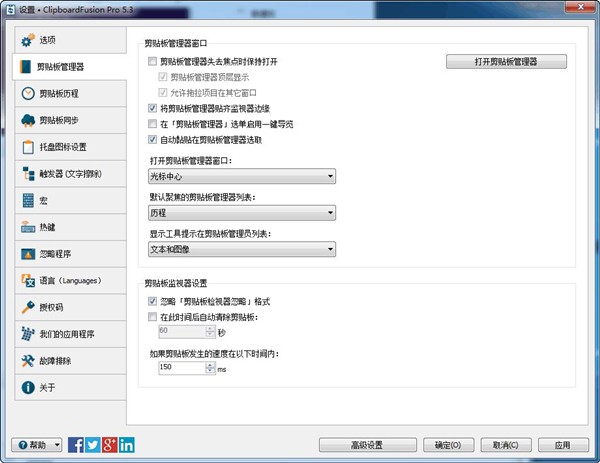The width and height of the screenshot is (600, 463).
Task: Click the 取消(C) button
Action: [x=506, y=445]
